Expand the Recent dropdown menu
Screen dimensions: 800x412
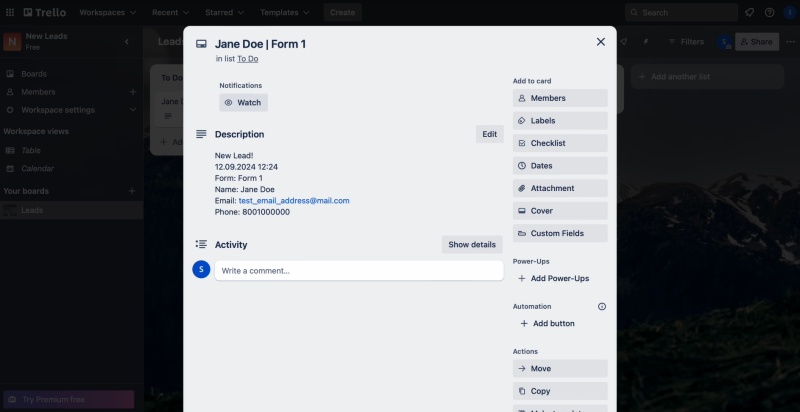[170, 13]
